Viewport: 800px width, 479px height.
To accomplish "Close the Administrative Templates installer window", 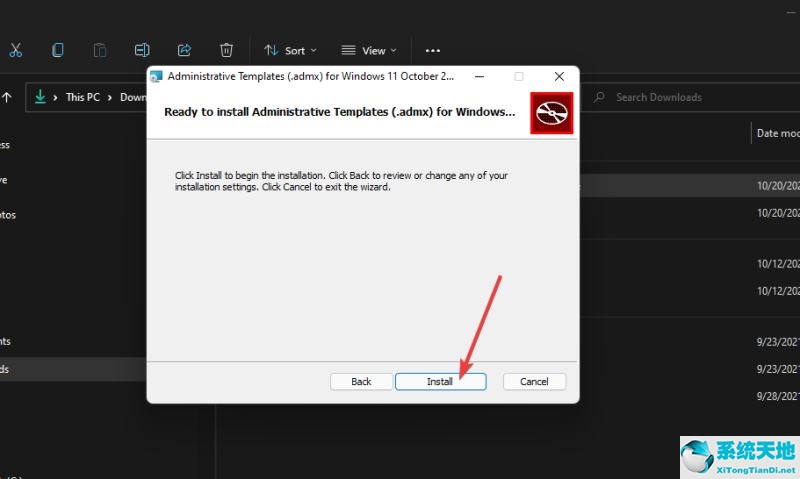I will 559,77.
